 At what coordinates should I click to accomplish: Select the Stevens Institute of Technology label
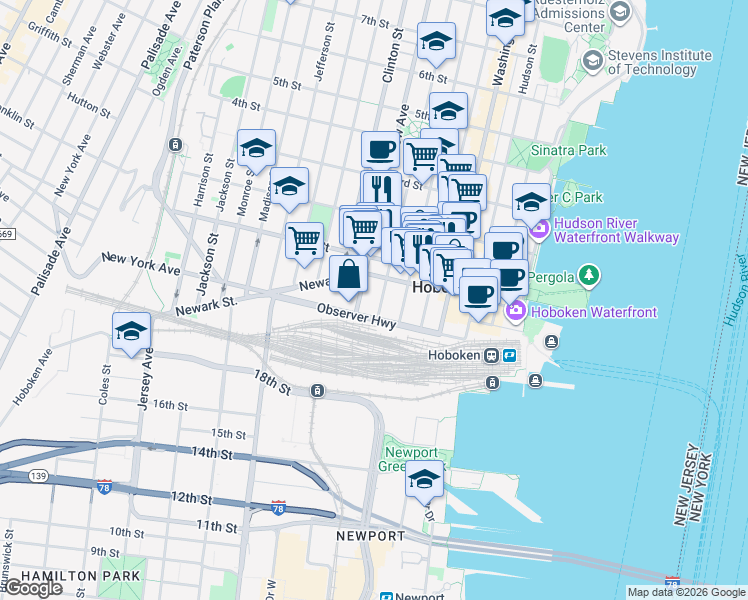[x=660, y=62]
